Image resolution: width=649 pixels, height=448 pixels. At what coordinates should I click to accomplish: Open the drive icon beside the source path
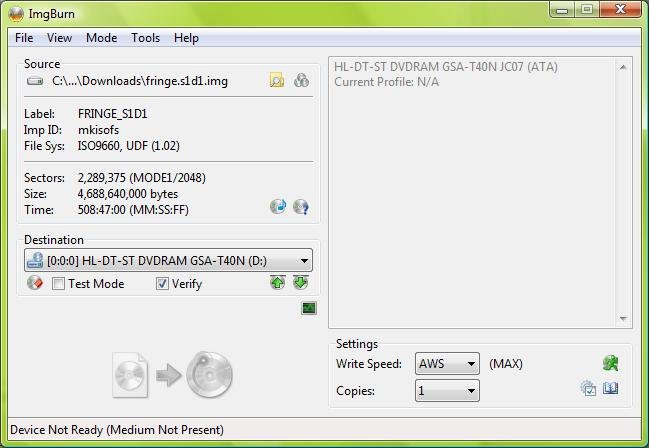pyautogui.click(x=35, y=81)
